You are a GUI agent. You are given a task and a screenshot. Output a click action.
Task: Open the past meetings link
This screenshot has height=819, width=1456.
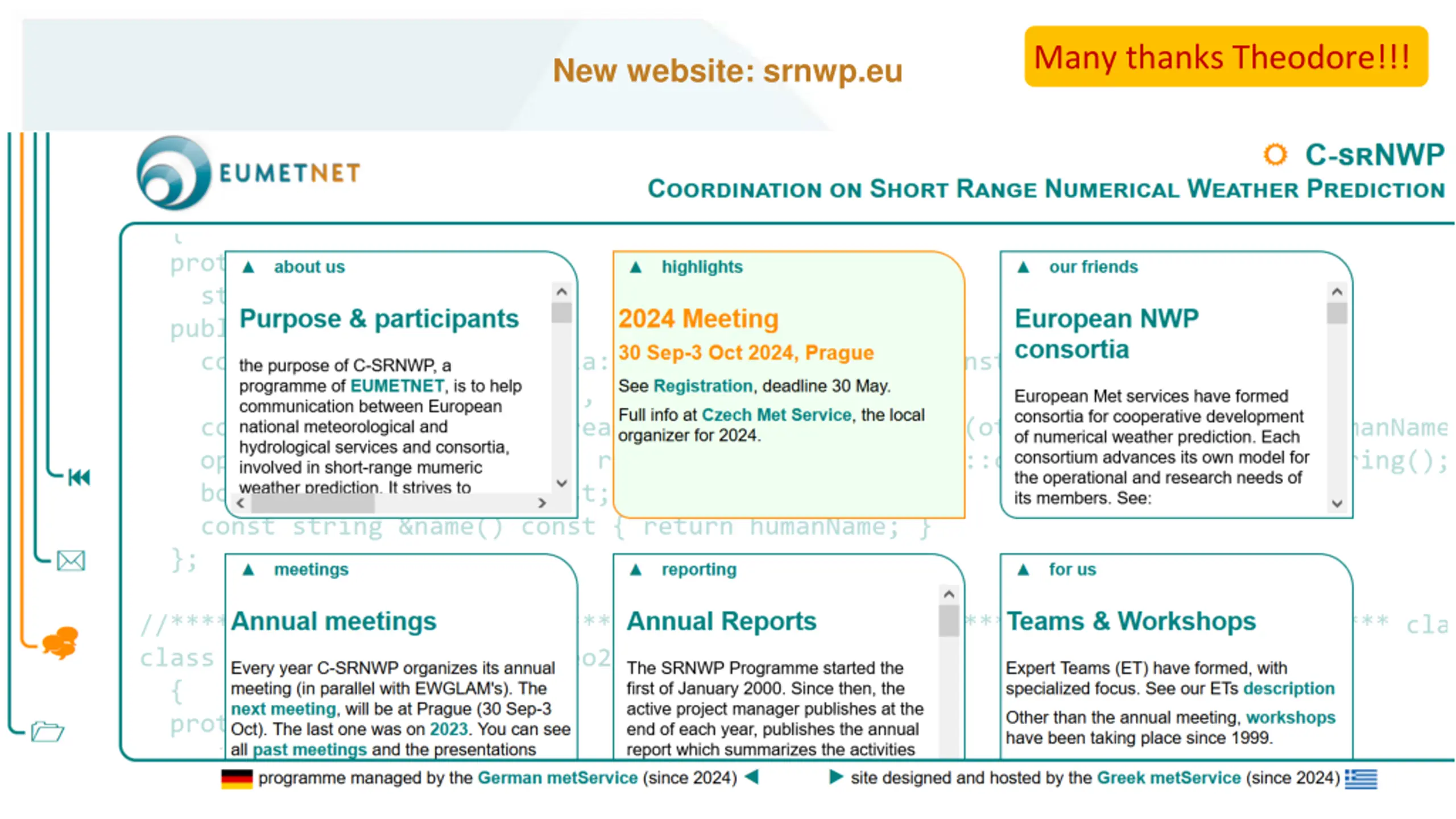click(309, 750)
